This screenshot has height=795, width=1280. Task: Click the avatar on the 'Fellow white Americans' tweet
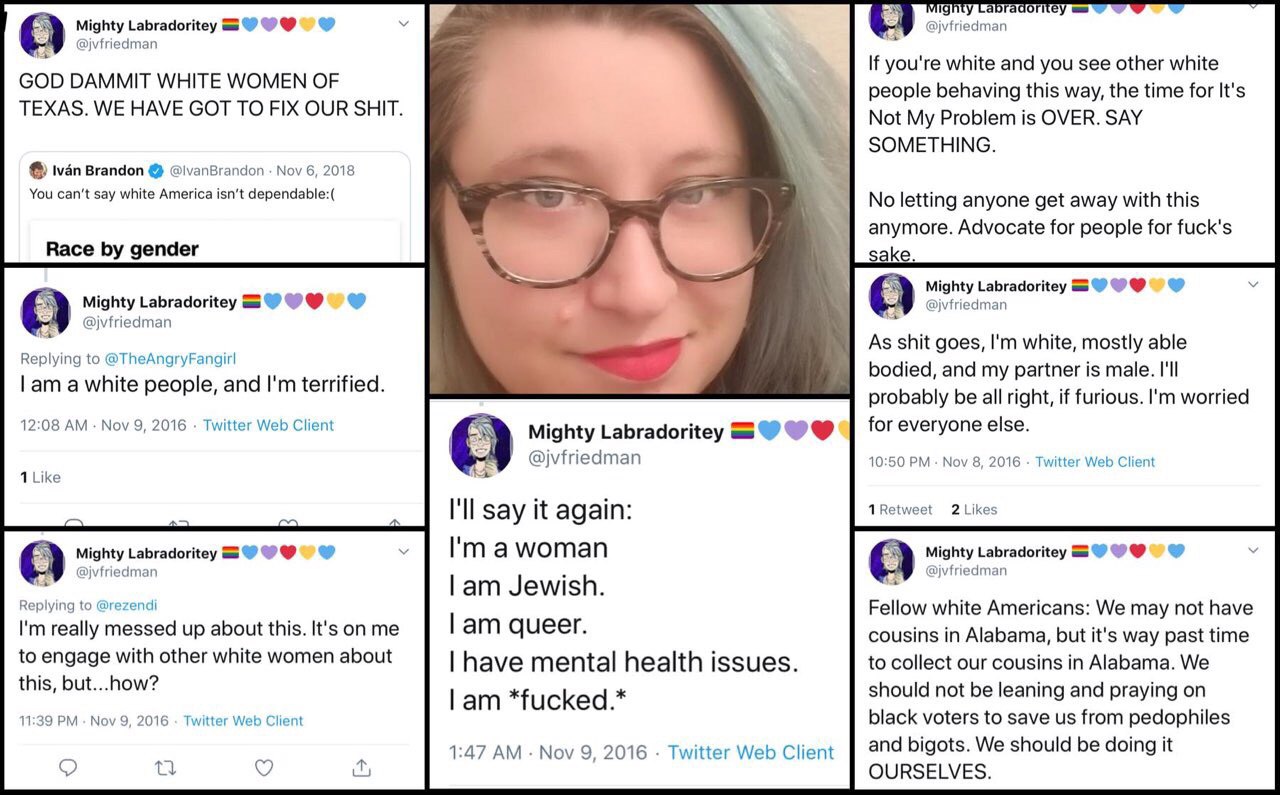click(891, 561)
